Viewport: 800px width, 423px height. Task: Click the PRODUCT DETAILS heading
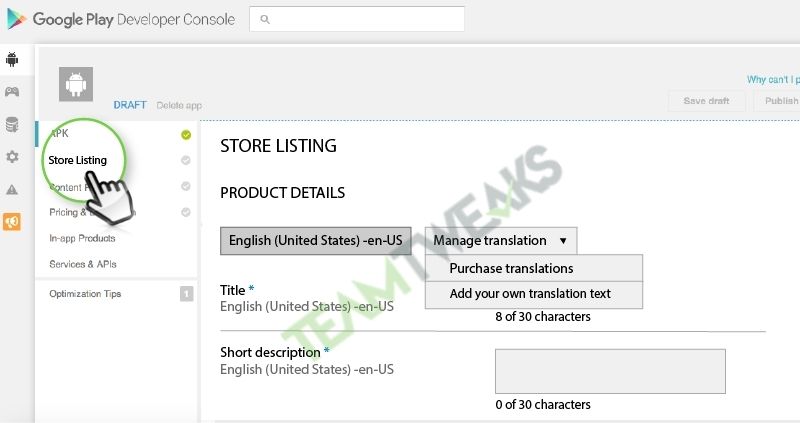283,193
